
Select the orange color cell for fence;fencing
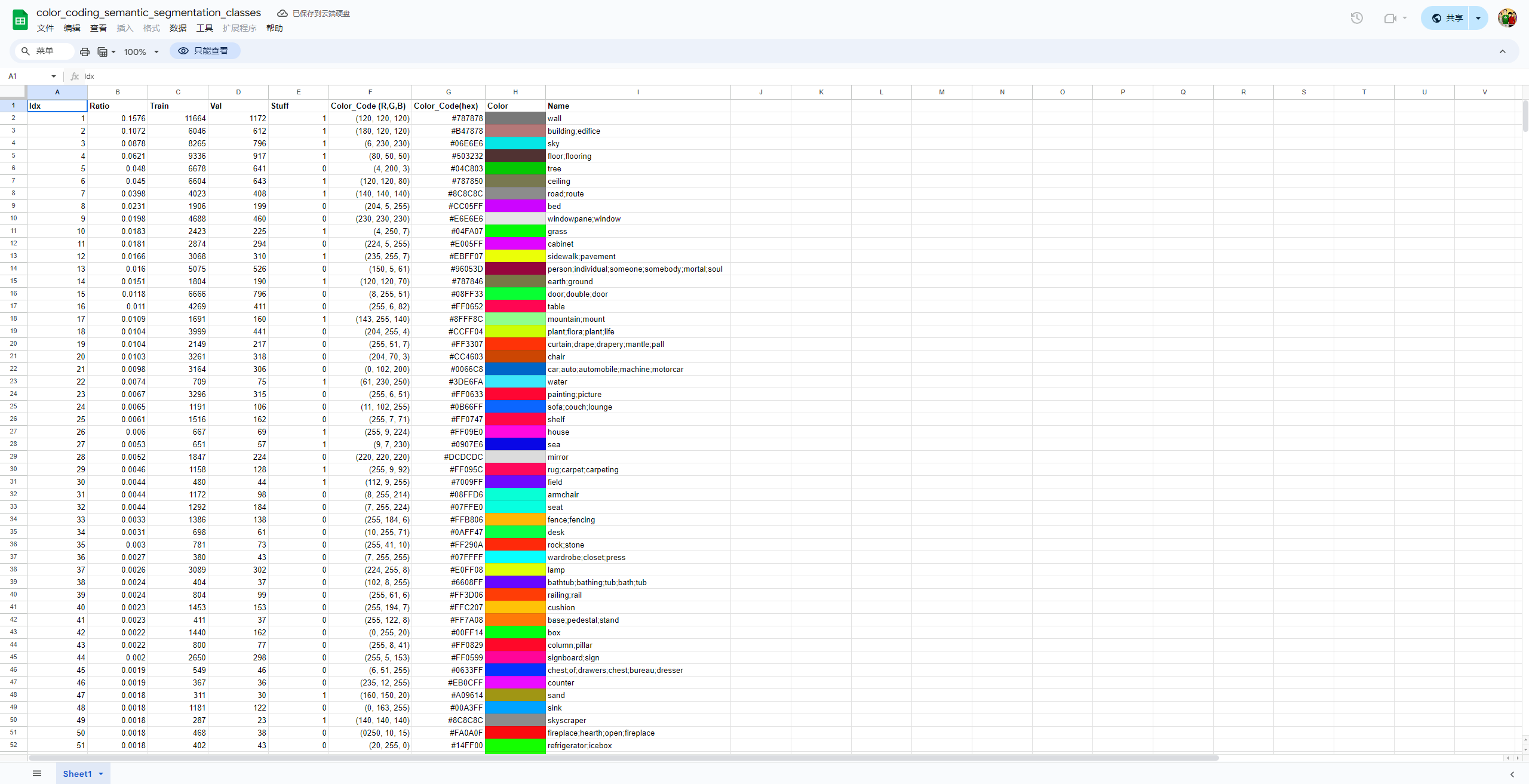515,519
